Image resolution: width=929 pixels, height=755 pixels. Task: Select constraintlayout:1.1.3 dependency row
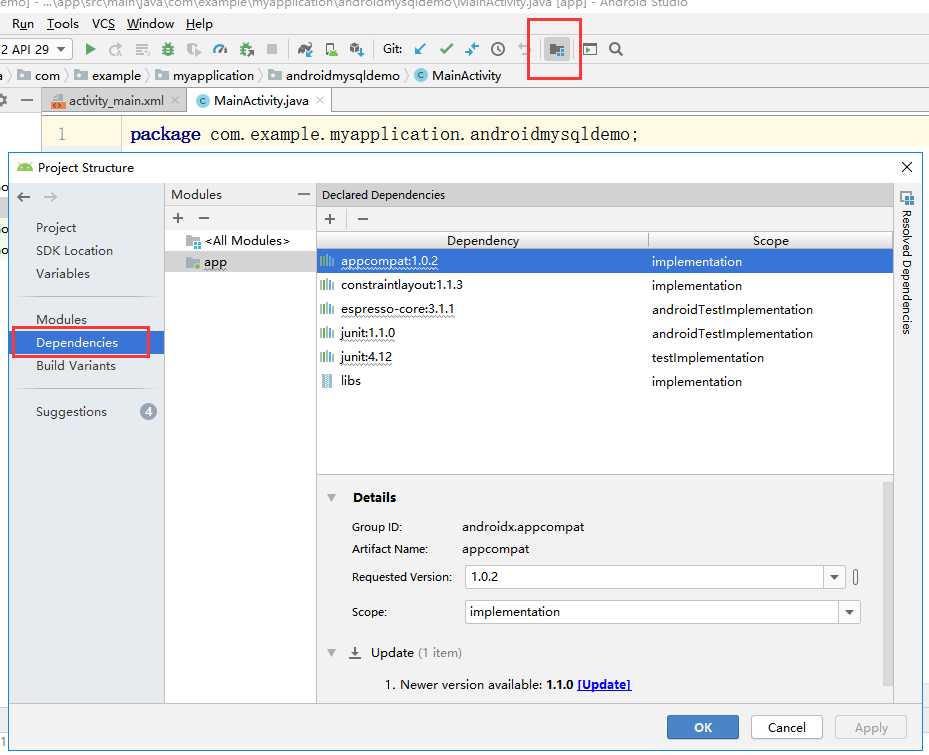605,286
